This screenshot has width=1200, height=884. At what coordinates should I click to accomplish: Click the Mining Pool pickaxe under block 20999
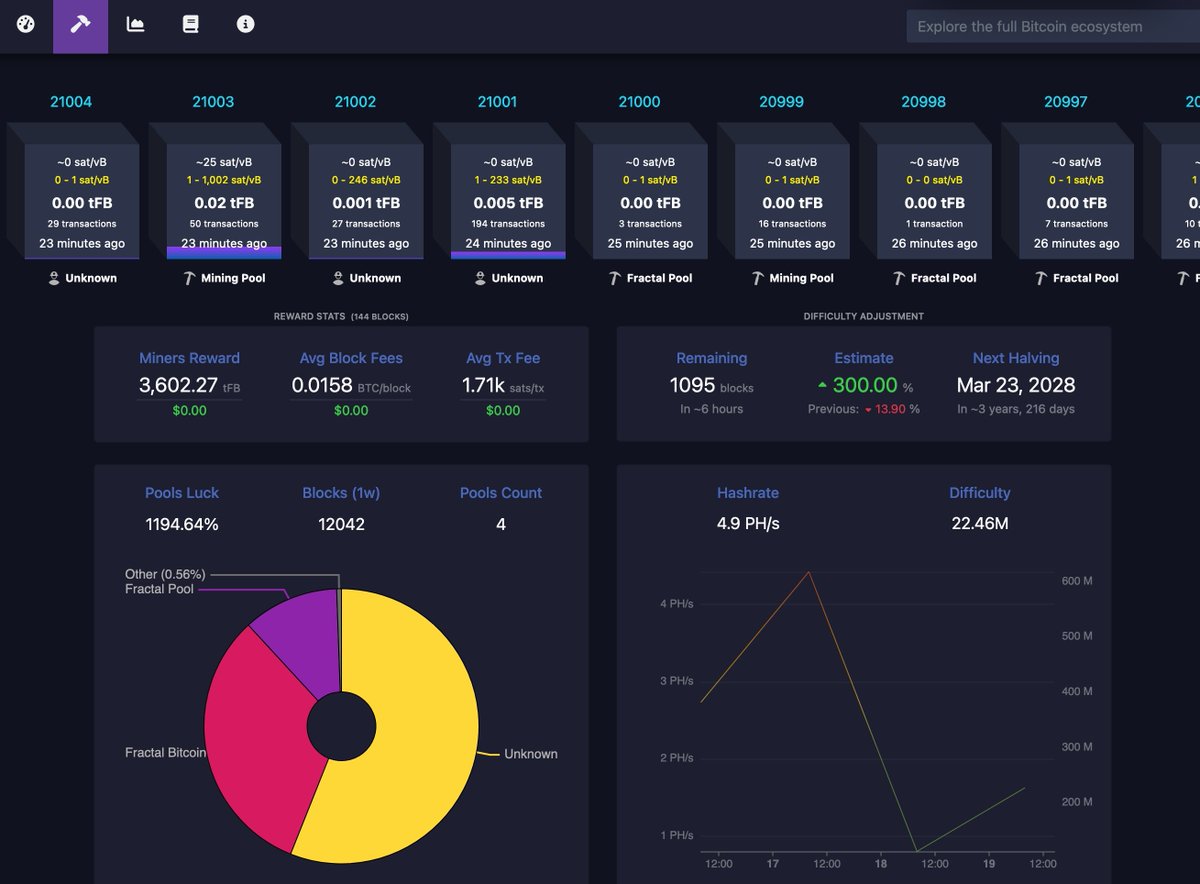pos(757,278)
